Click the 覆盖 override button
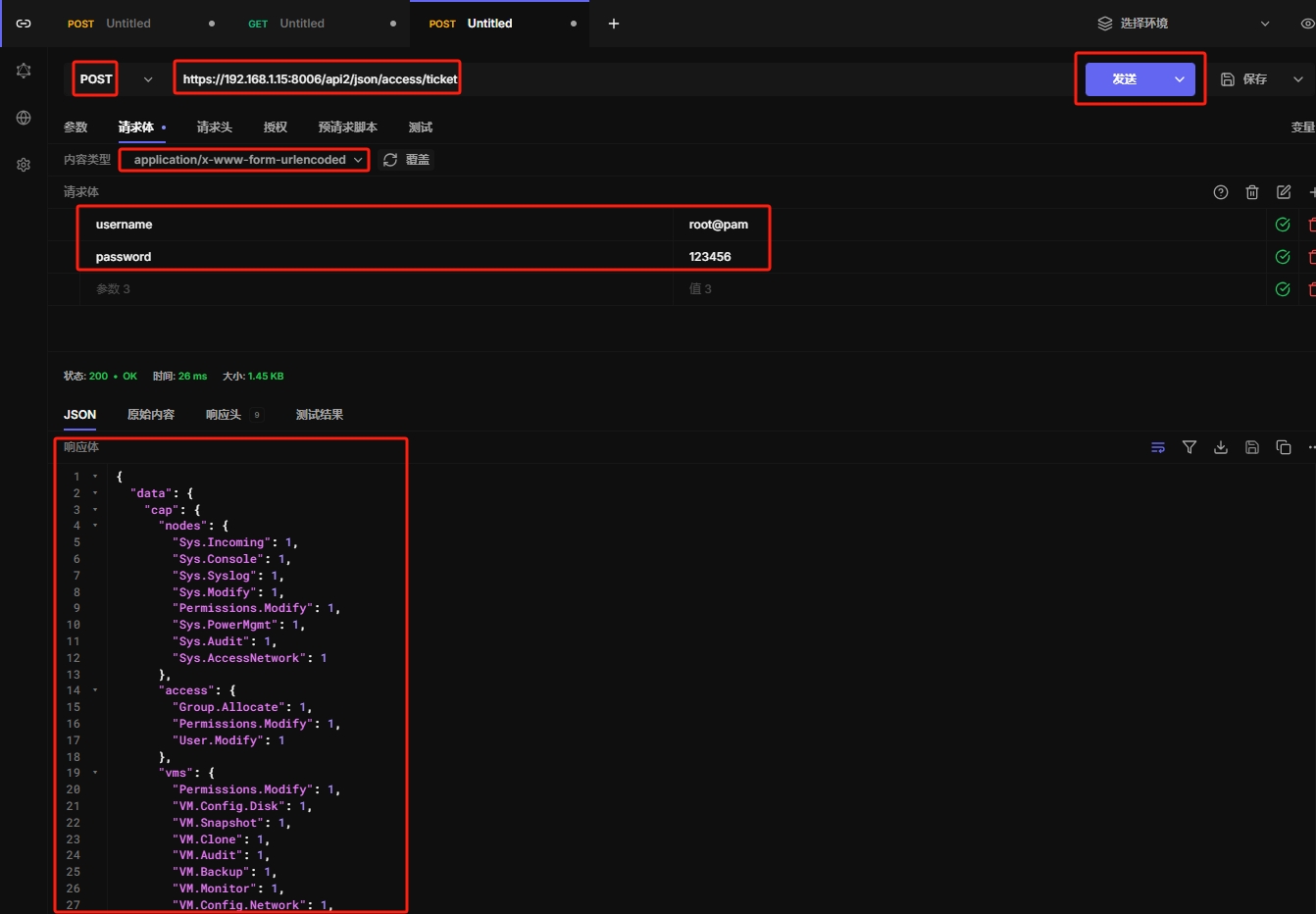This screenshot has height=914, width=1316. point(407,160)
